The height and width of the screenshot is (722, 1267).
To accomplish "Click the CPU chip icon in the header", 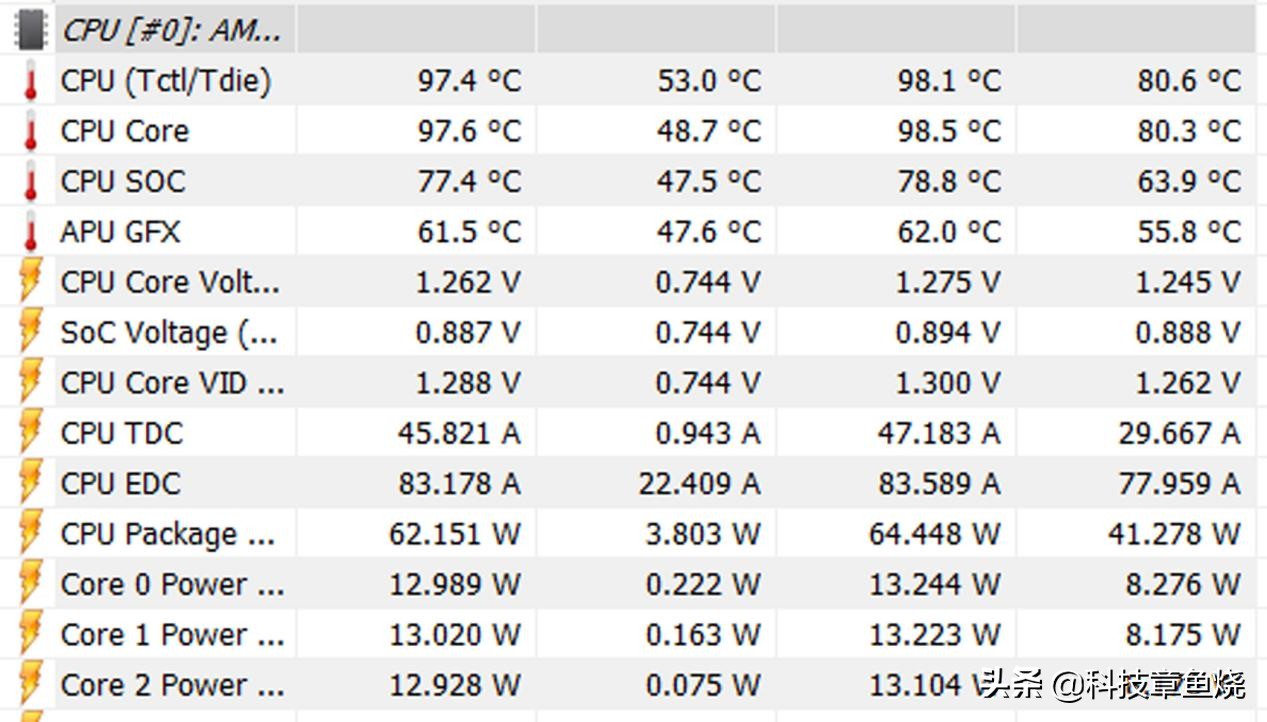I will click(31, 29).
